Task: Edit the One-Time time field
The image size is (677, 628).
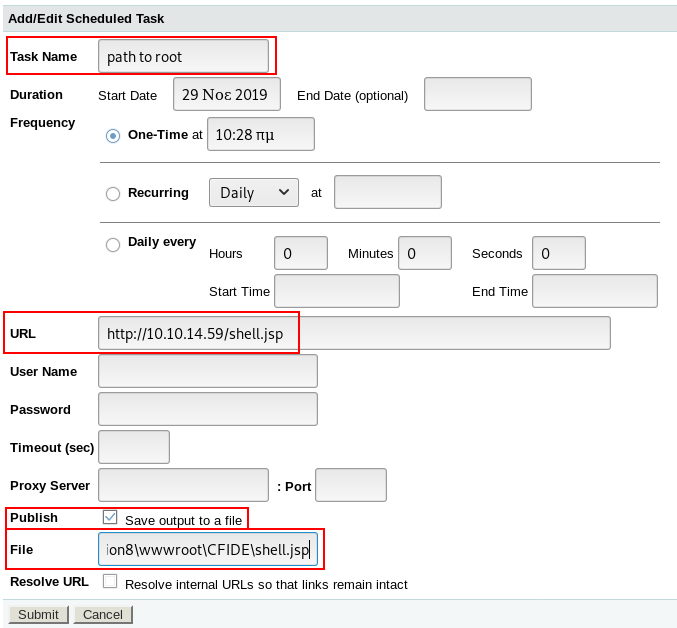Action: 260,134
